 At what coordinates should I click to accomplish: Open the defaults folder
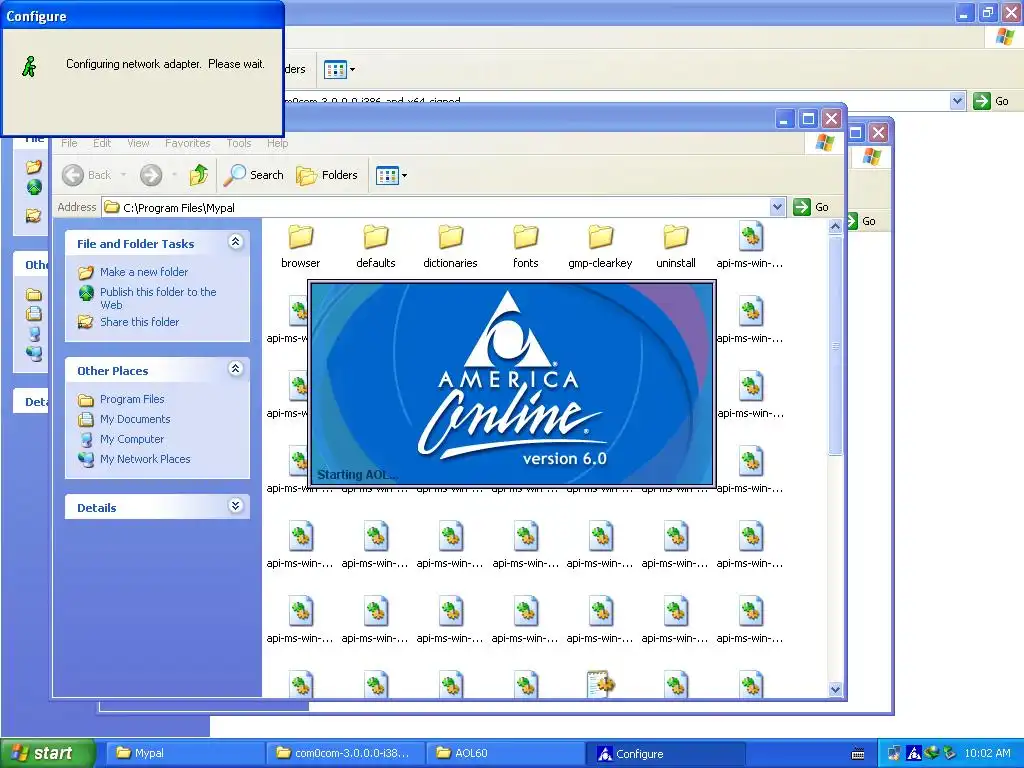point(376,246)
